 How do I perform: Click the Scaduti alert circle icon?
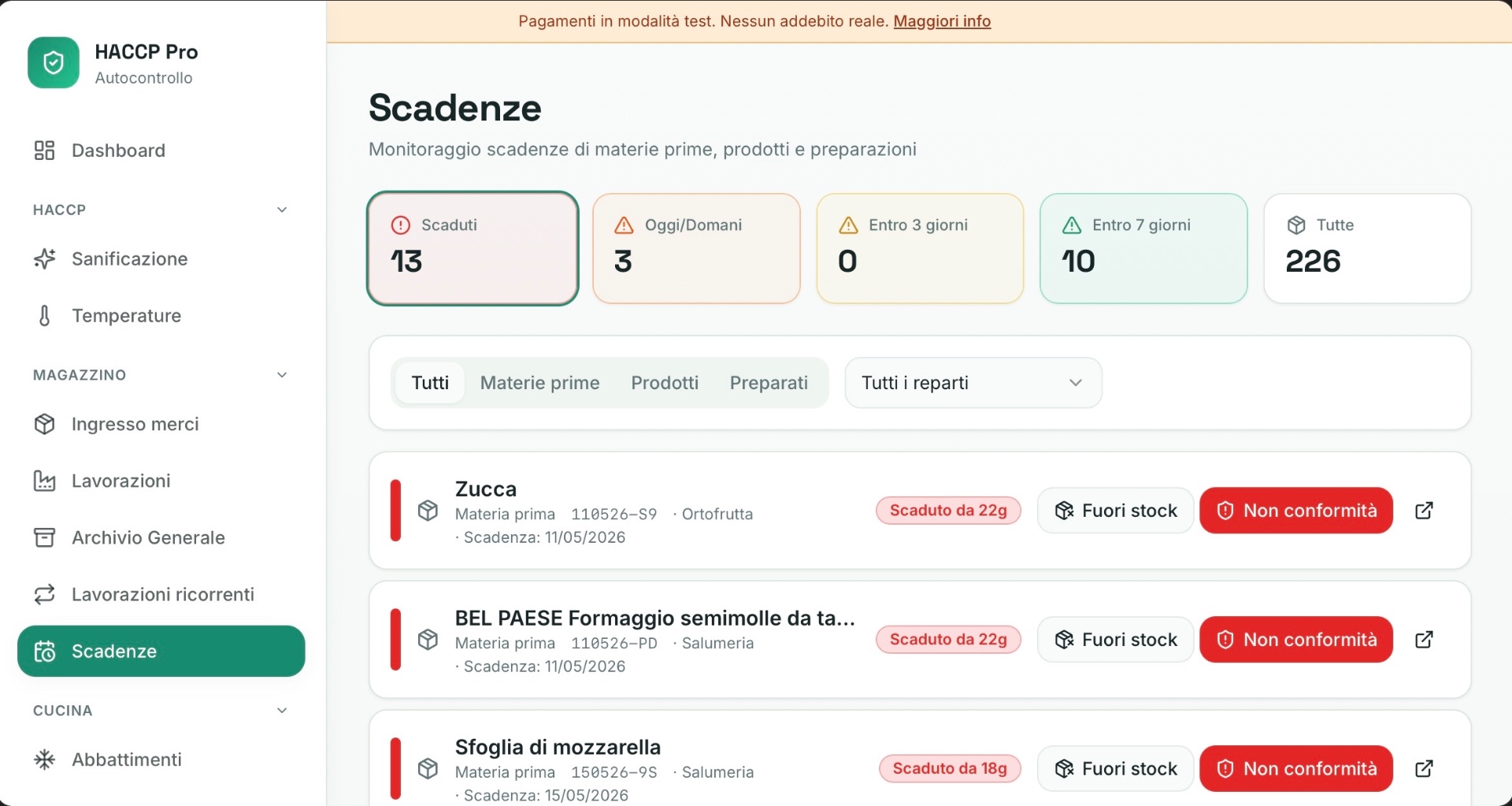(401, 225)
